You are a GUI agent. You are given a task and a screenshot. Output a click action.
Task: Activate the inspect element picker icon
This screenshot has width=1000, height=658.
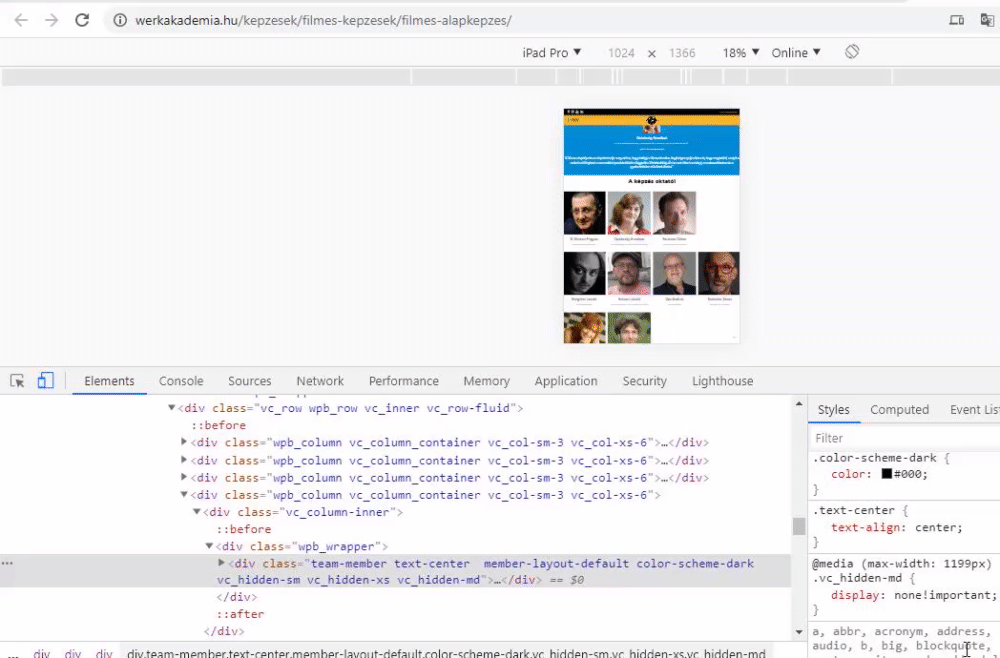[x=17, y=381]
